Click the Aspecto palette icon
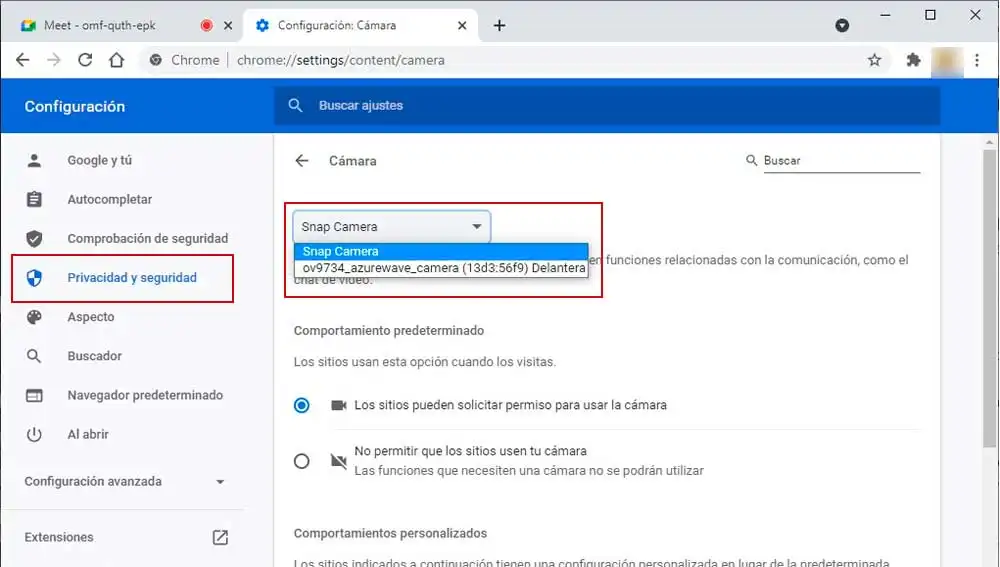Screen dimensions: 1000x567 tap(34, 316)
